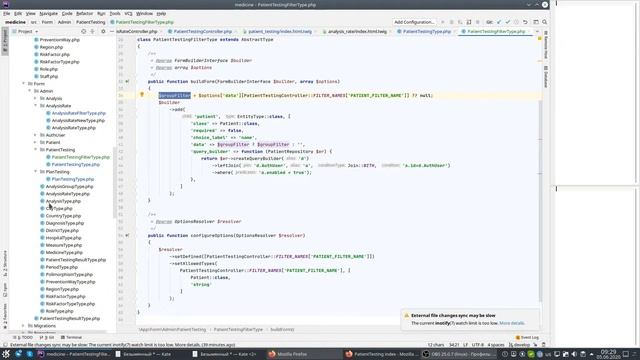Viewport: 640px width, 360px height.
Task: Click the yellow inspection indicator top-right of editor
Action: (540, 39)
